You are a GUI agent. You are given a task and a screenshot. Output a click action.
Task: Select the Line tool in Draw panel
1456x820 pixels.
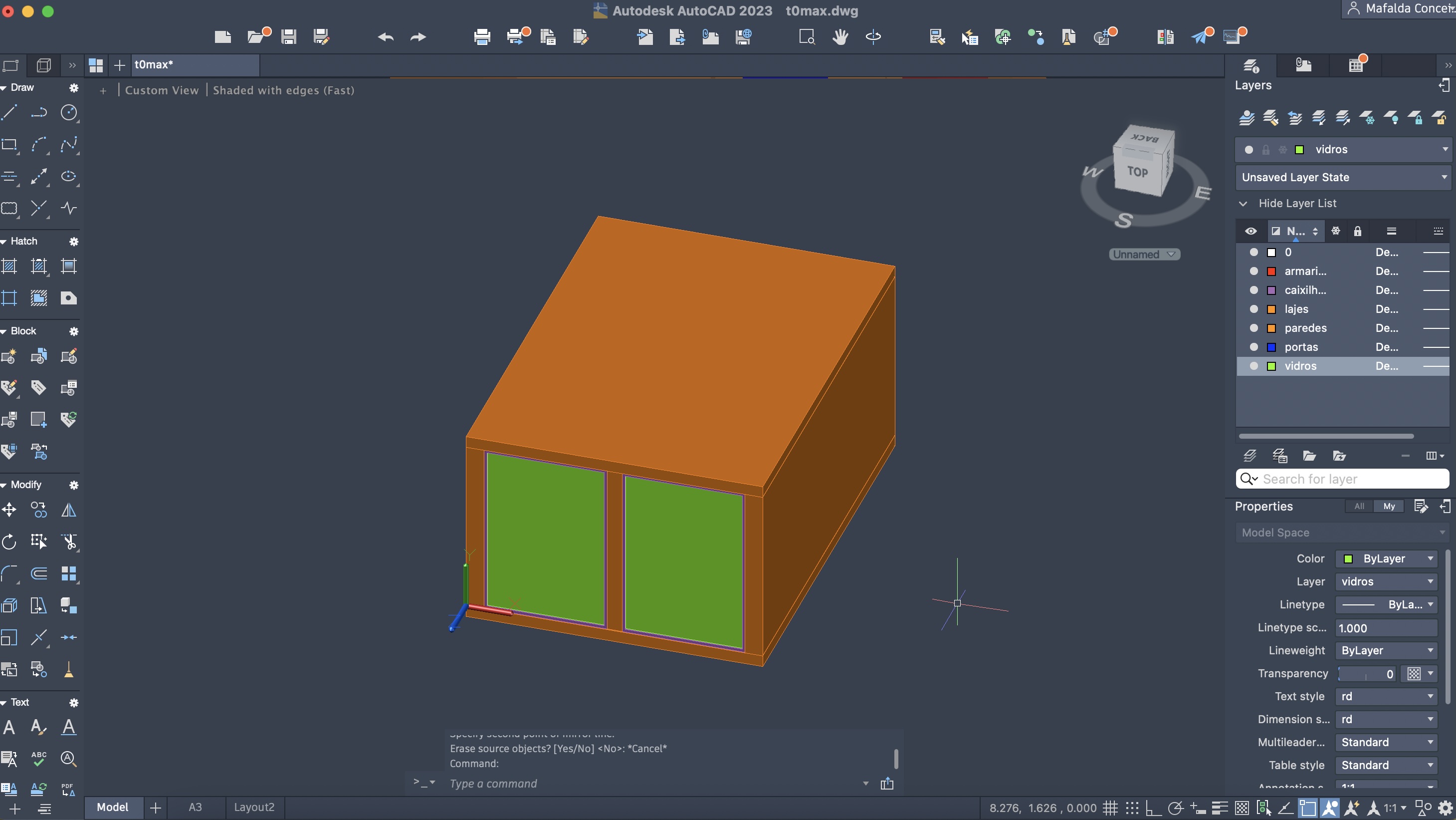(9, 112)
